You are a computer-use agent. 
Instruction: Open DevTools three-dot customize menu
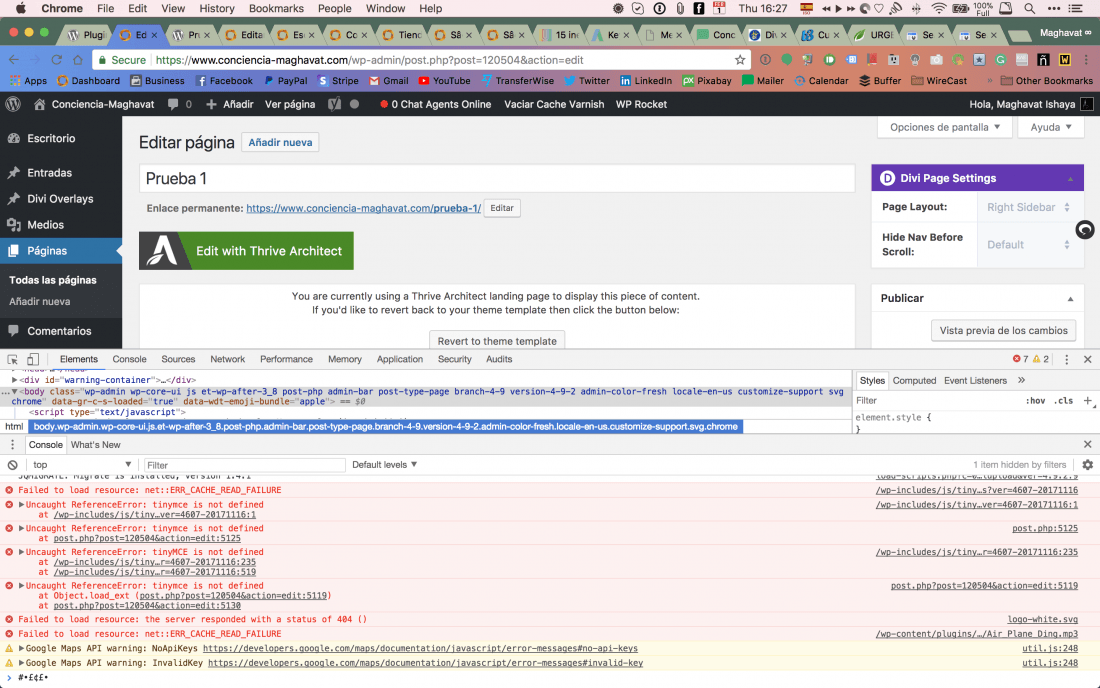[1066, 359]
